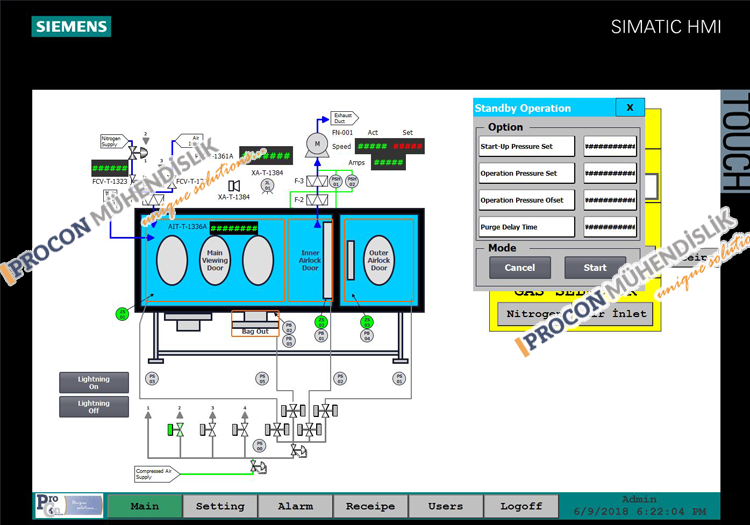Click the PB 01 pushbutton indicator
The height and width of the screenshot is (525, 750).
pyautogui.click(x=321, y=336)
